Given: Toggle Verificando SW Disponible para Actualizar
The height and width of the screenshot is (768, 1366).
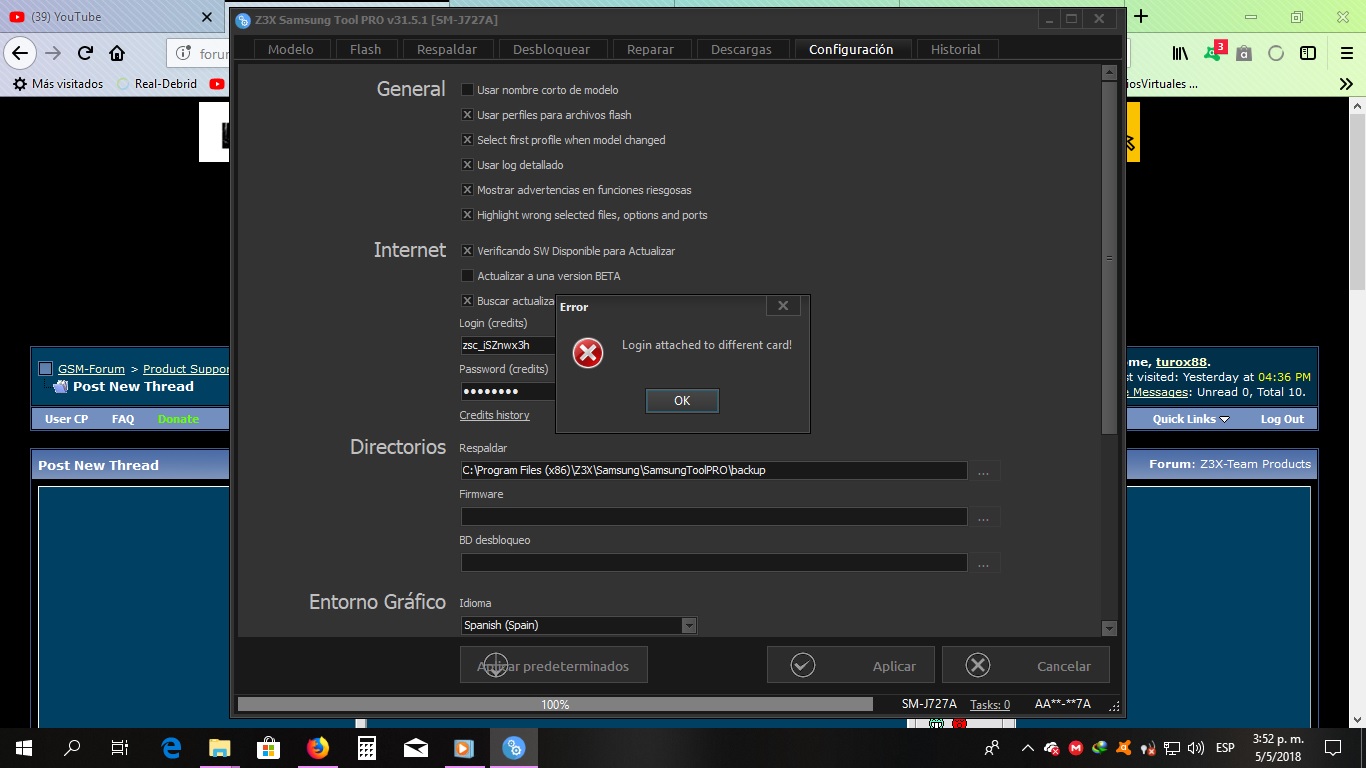Looking at the screenshot, I should tap(467, 251).
